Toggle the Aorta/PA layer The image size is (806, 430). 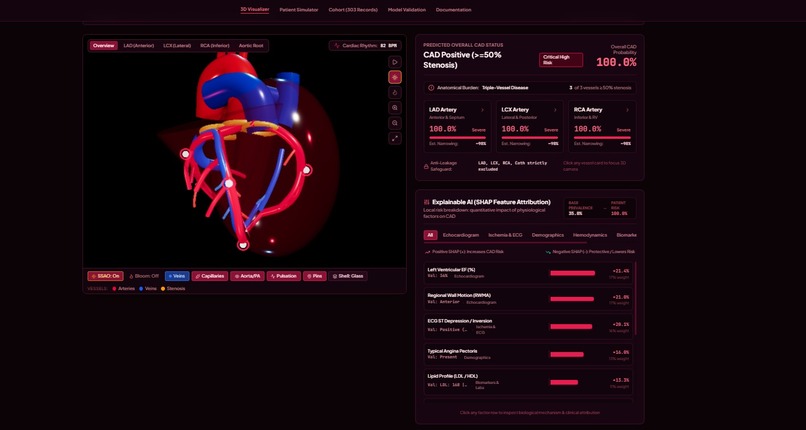(247, 276)
